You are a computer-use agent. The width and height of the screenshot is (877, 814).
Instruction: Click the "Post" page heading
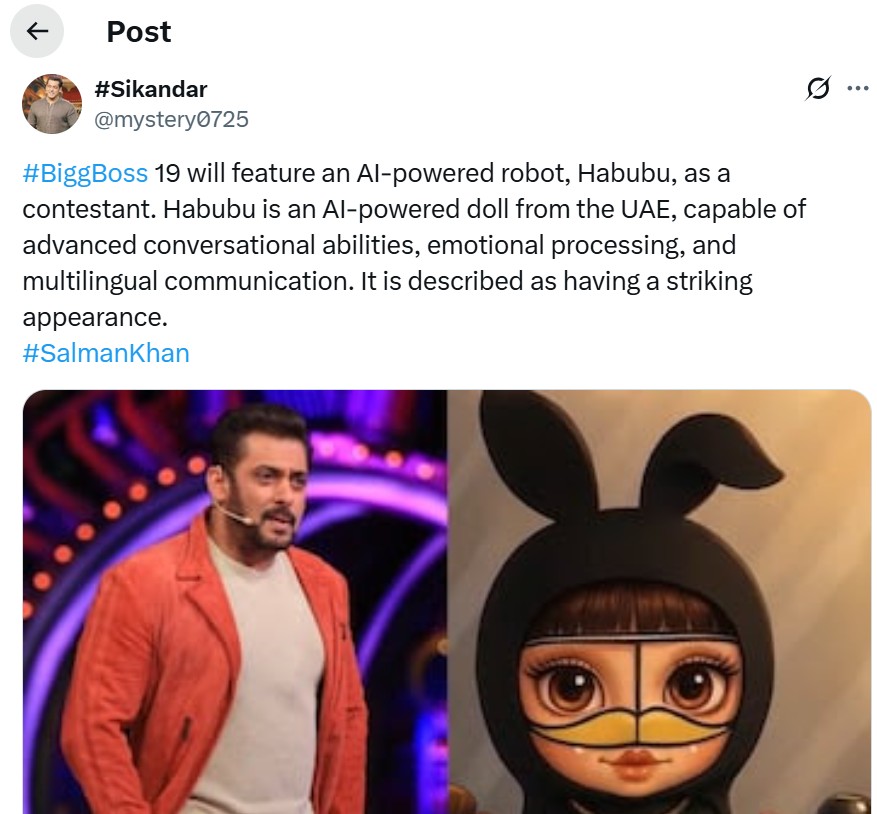[x=139, y=32]
